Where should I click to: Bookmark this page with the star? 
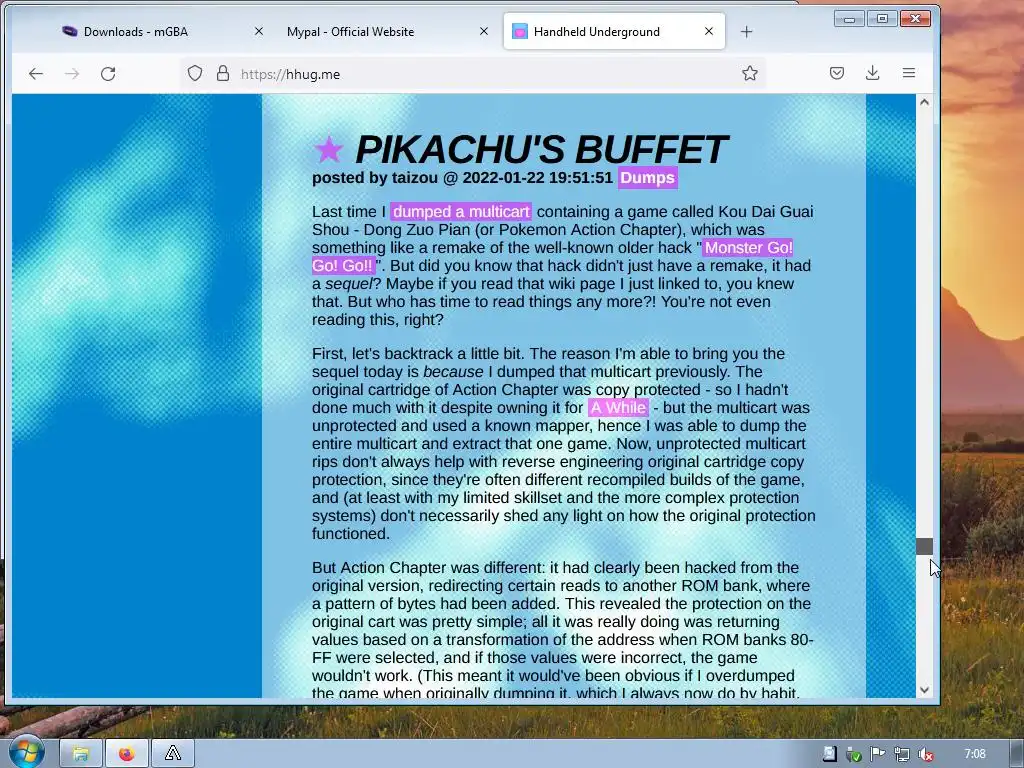(750, 73)
